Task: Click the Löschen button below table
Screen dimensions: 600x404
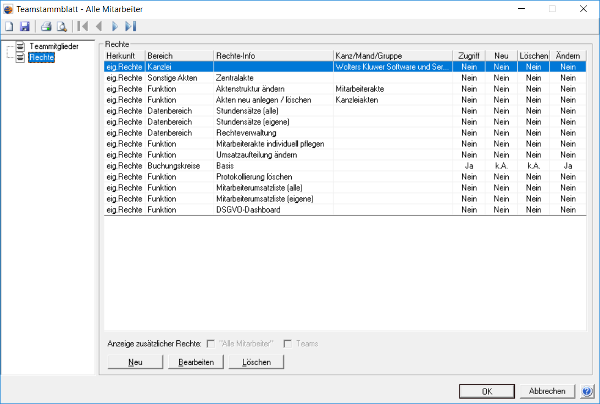Action: pos(256,362)
